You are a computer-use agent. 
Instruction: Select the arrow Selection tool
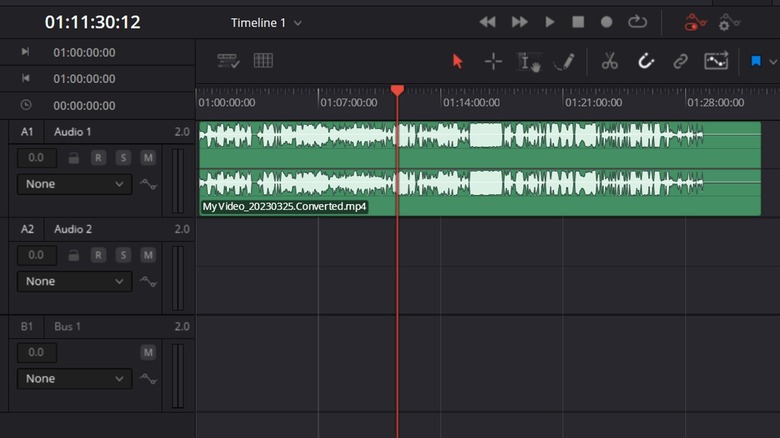coord(458,61)
